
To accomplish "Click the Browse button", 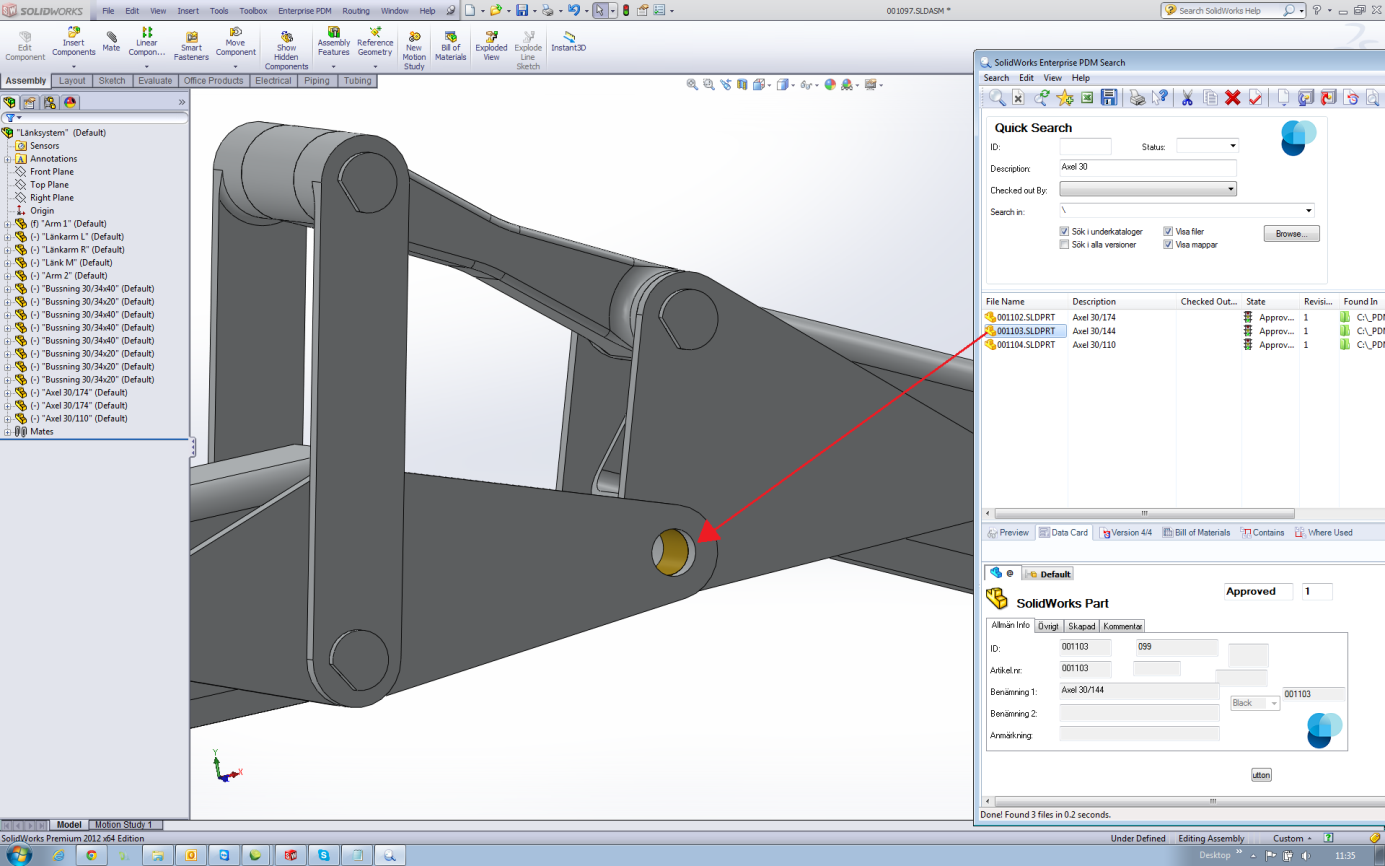I will [x=1291, y=233].
